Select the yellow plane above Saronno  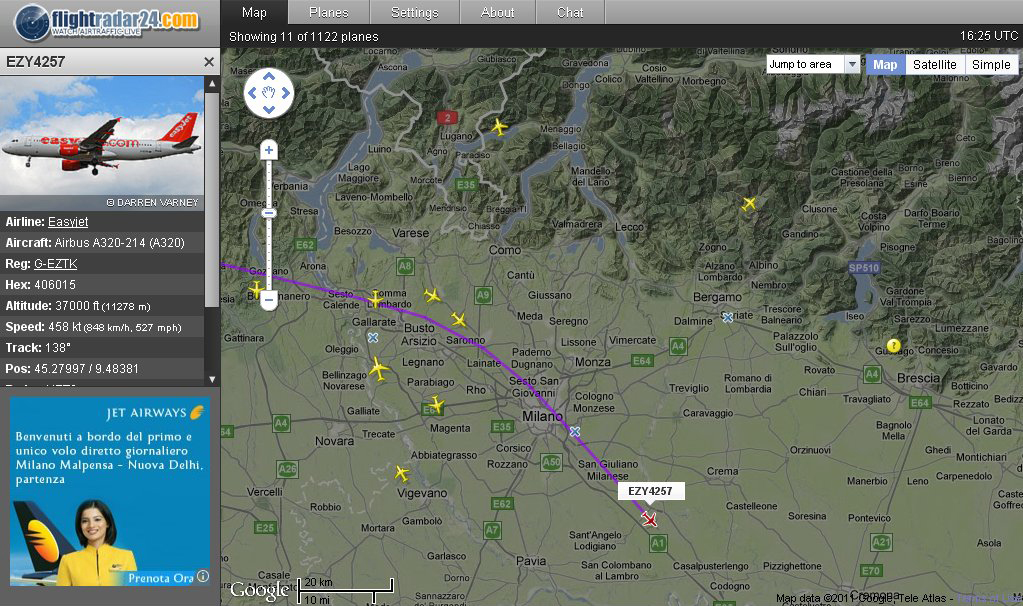pos(459,320)
